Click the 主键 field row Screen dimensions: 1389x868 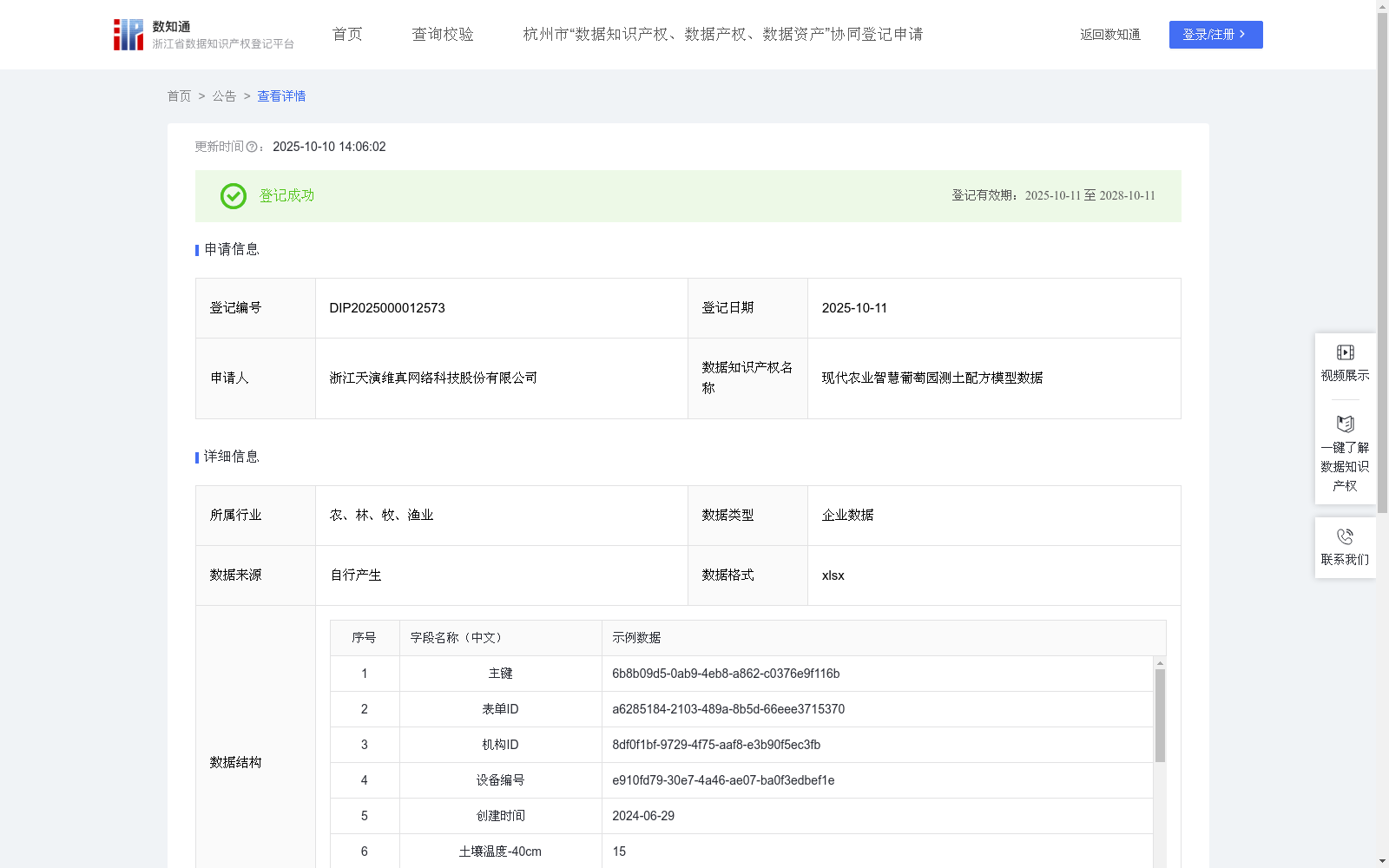[x=742, y=674]
